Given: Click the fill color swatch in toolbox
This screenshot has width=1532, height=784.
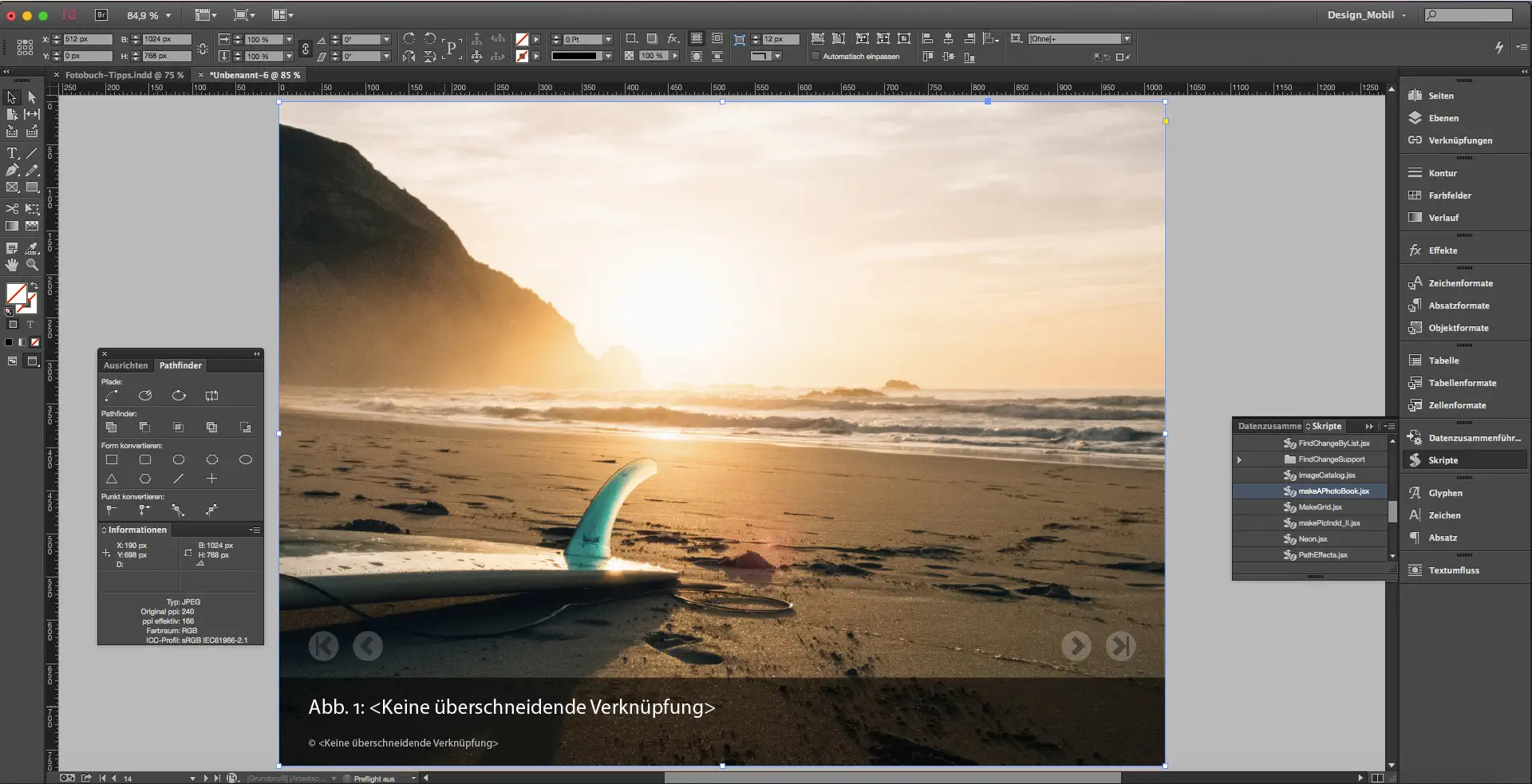Looking at the screenshot, I should tap(16, 294).
